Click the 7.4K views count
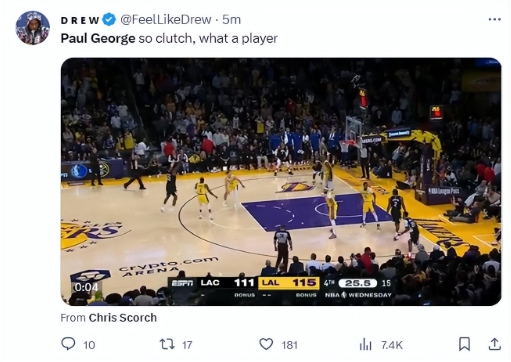This screenshot has width=511, height=362. click(x=392, y=345)
